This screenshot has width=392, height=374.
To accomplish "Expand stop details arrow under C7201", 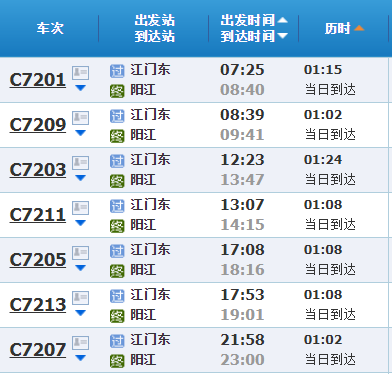I will (x=80, y=88).
